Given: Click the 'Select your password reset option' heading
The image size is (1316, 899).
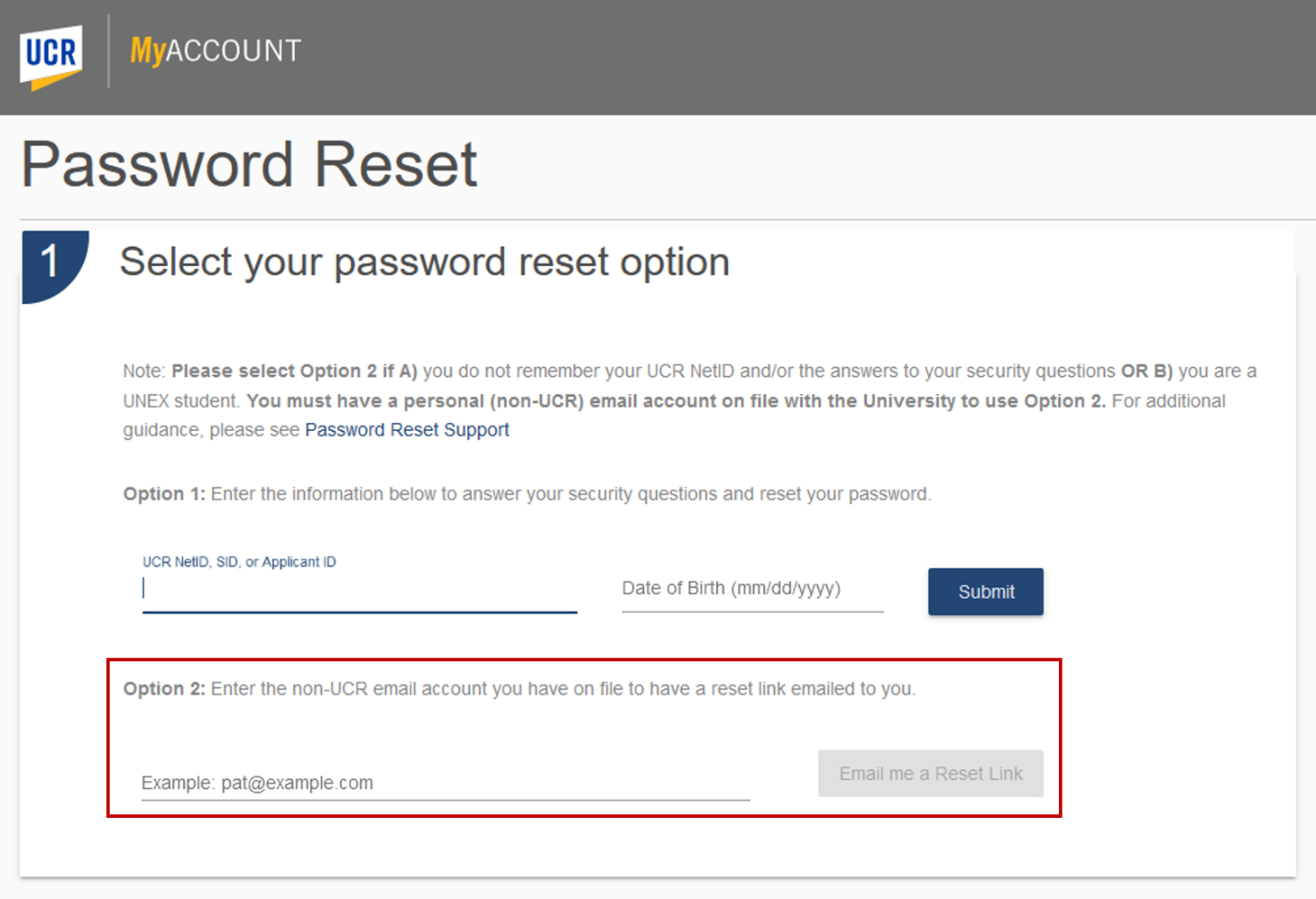Looking at the screenshot, I should click(424, 263).
